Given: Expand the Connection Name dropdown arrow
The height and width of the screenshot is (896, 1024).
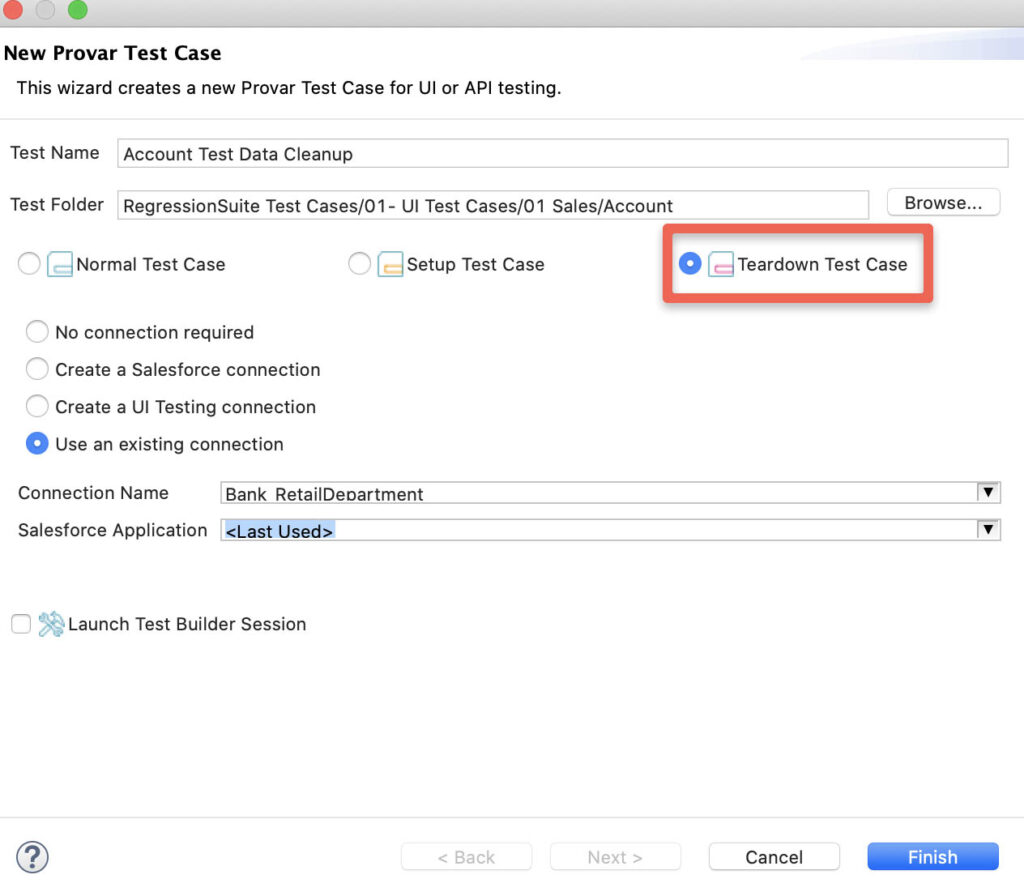Looking at the screenshot, I should 988,492.
